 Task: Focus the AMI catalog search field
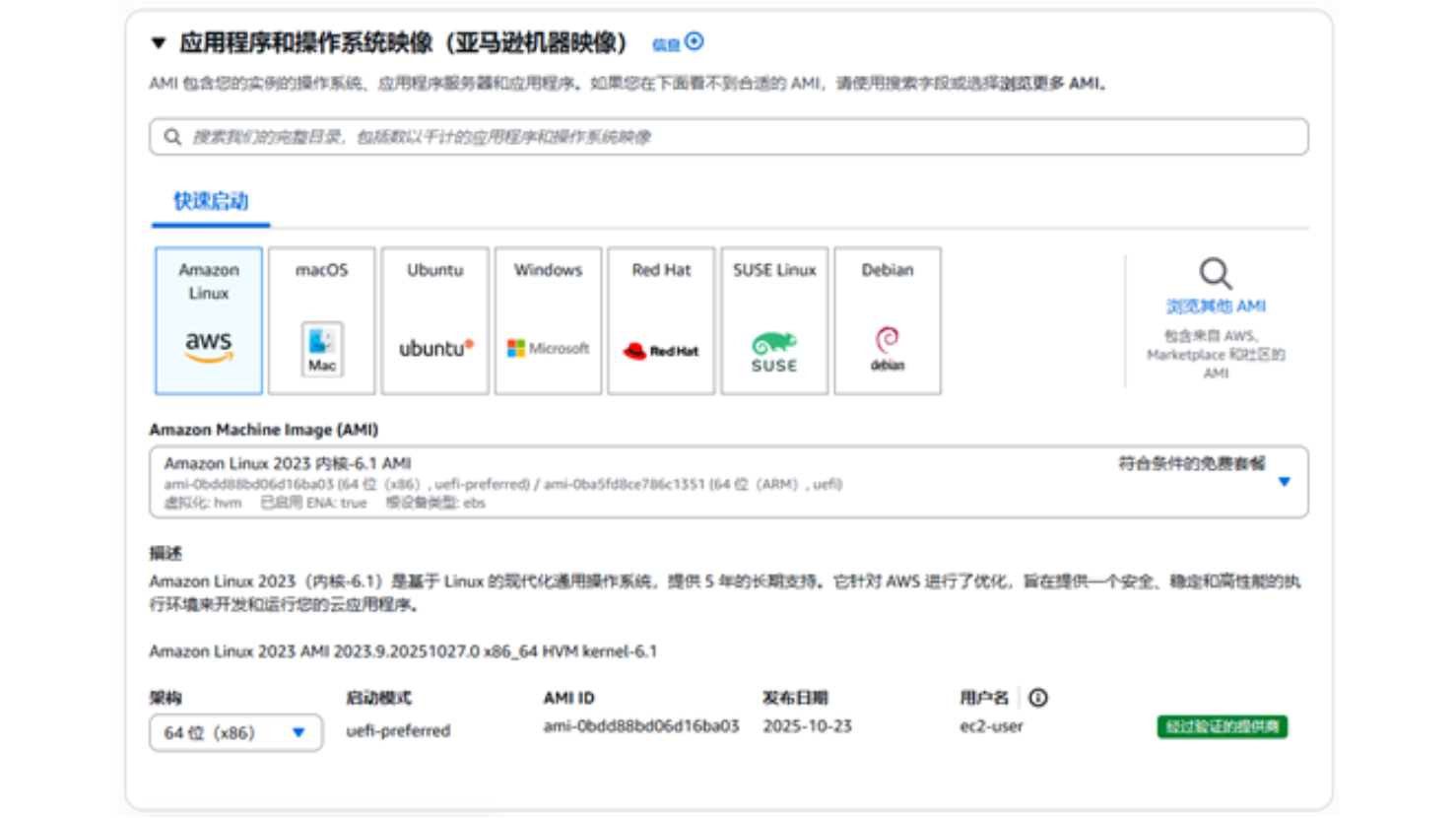[729, 137]
